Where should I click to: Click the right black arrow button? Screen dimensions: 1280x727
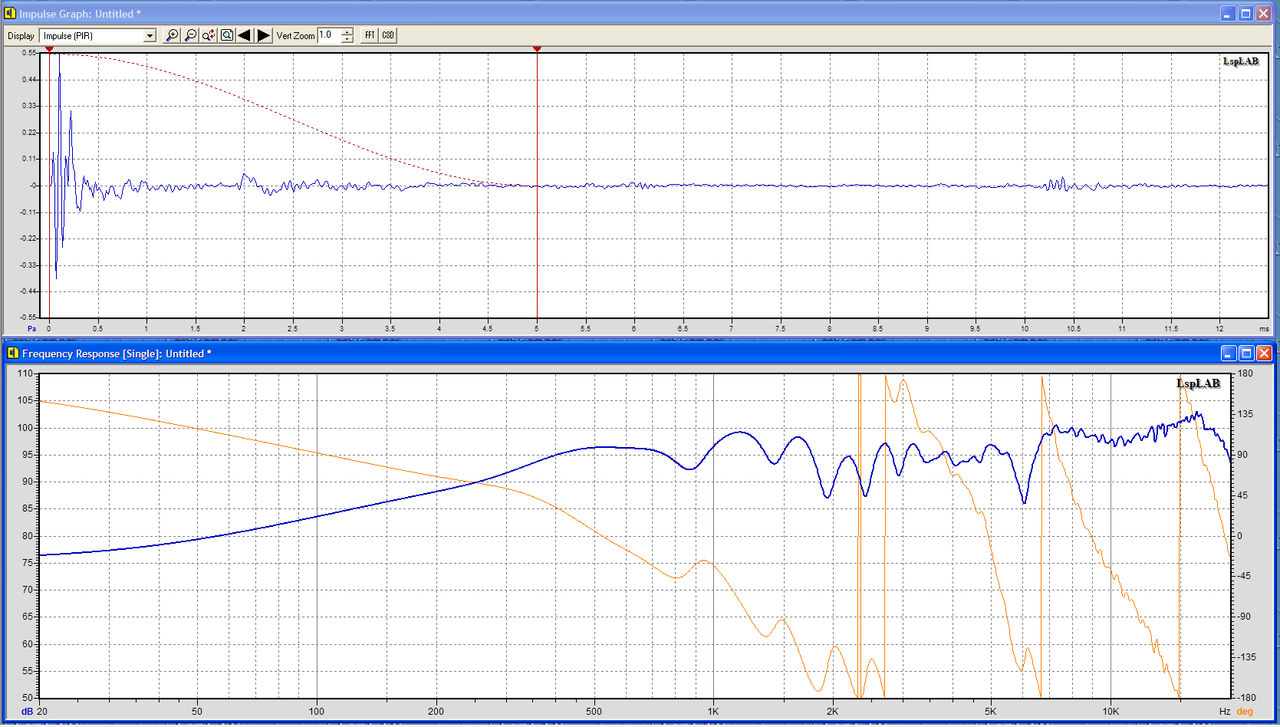click(x=264, y=35)
